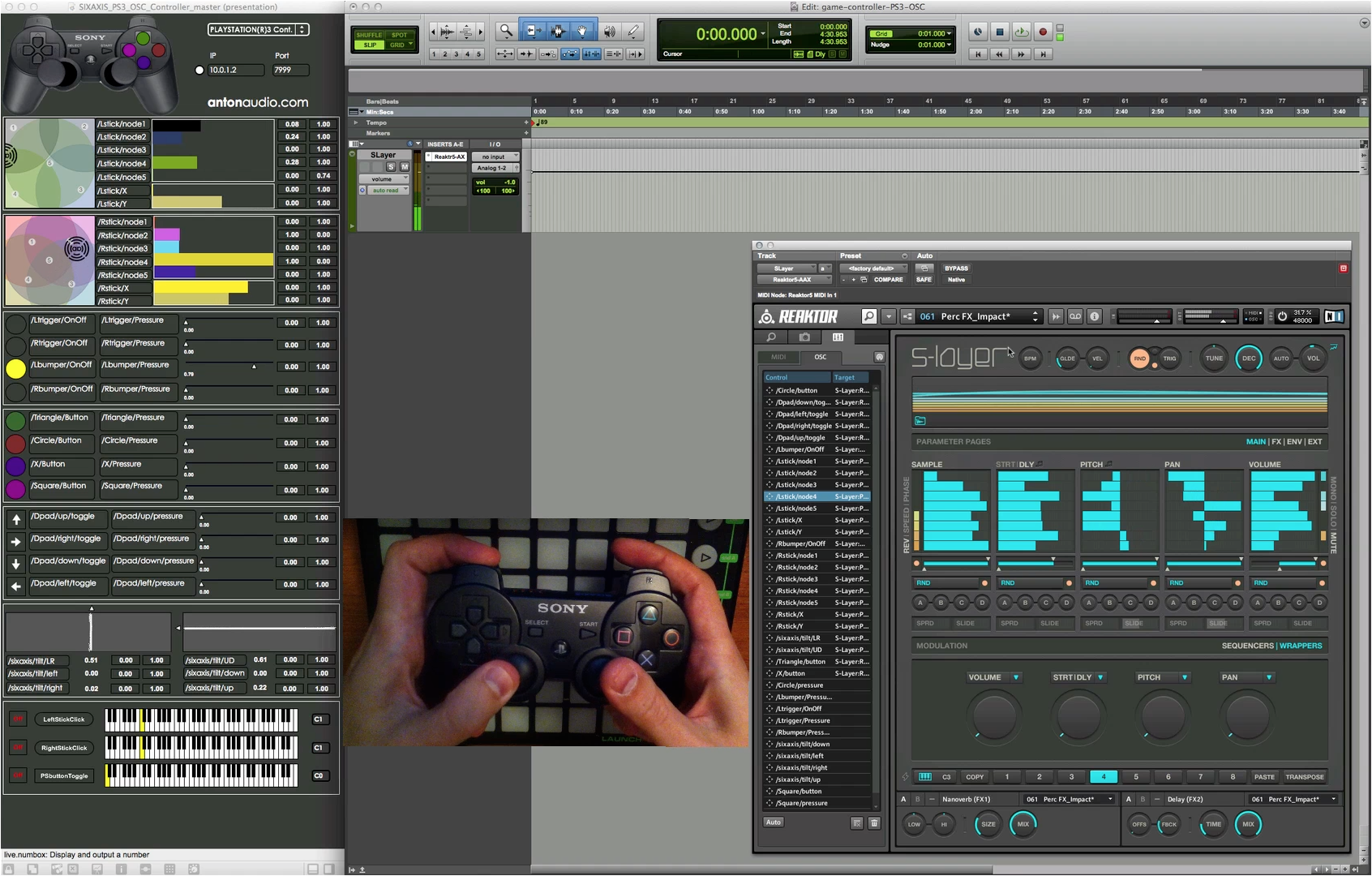Enable SHUFFLE edit mode
The height and width of the screenshot is (876, 1372).
[369, 35]
